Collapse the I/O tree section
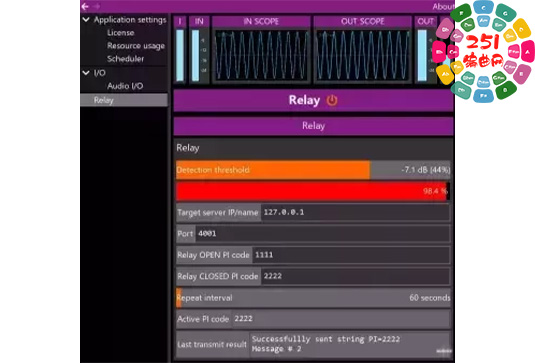Viewport: 535px width, 363px height. pyautogui.click(x=86, y=73)
